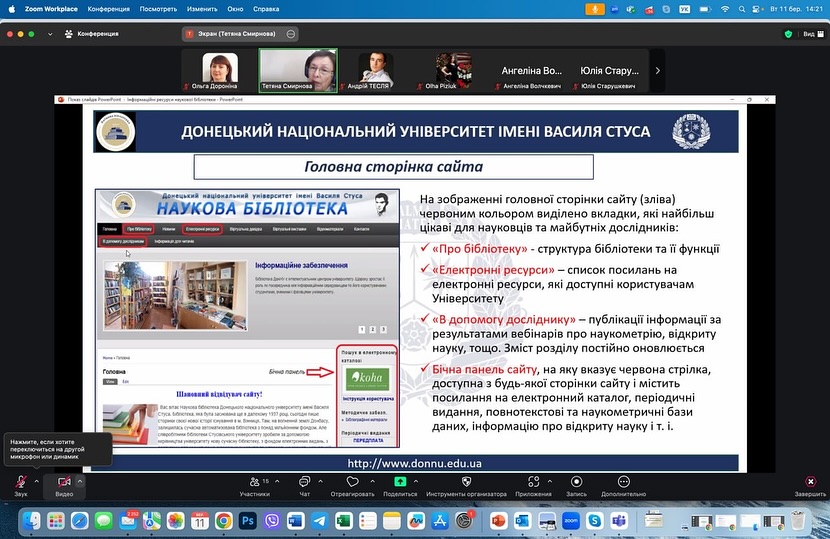Click the orange microphone indicator in menu bar
Screen dimensions: 830x539
click(x=595, y=9)
